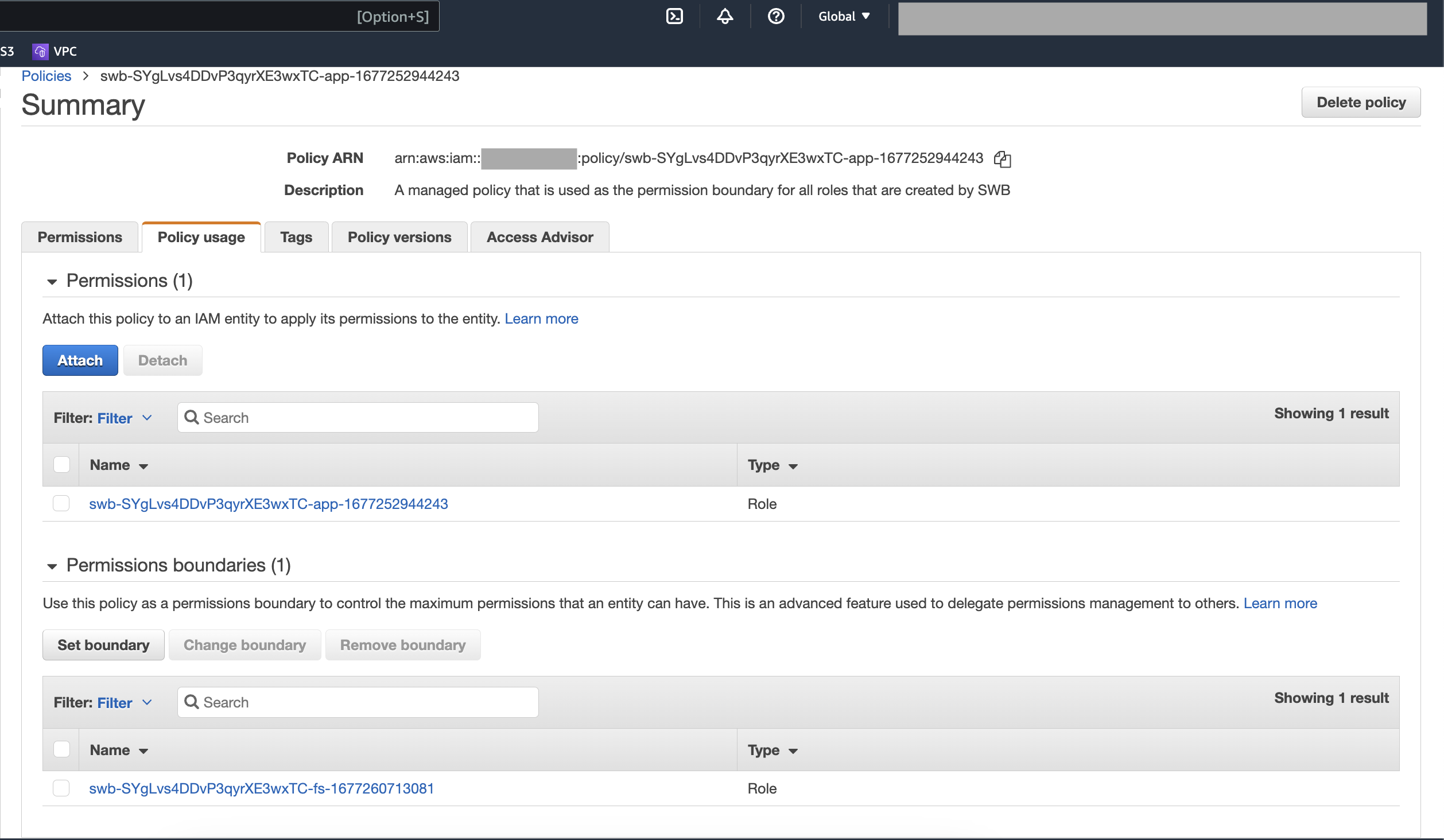Open VPC via its favorites bar icon
The image size is (1444, 840).
(x=40, y=51)
